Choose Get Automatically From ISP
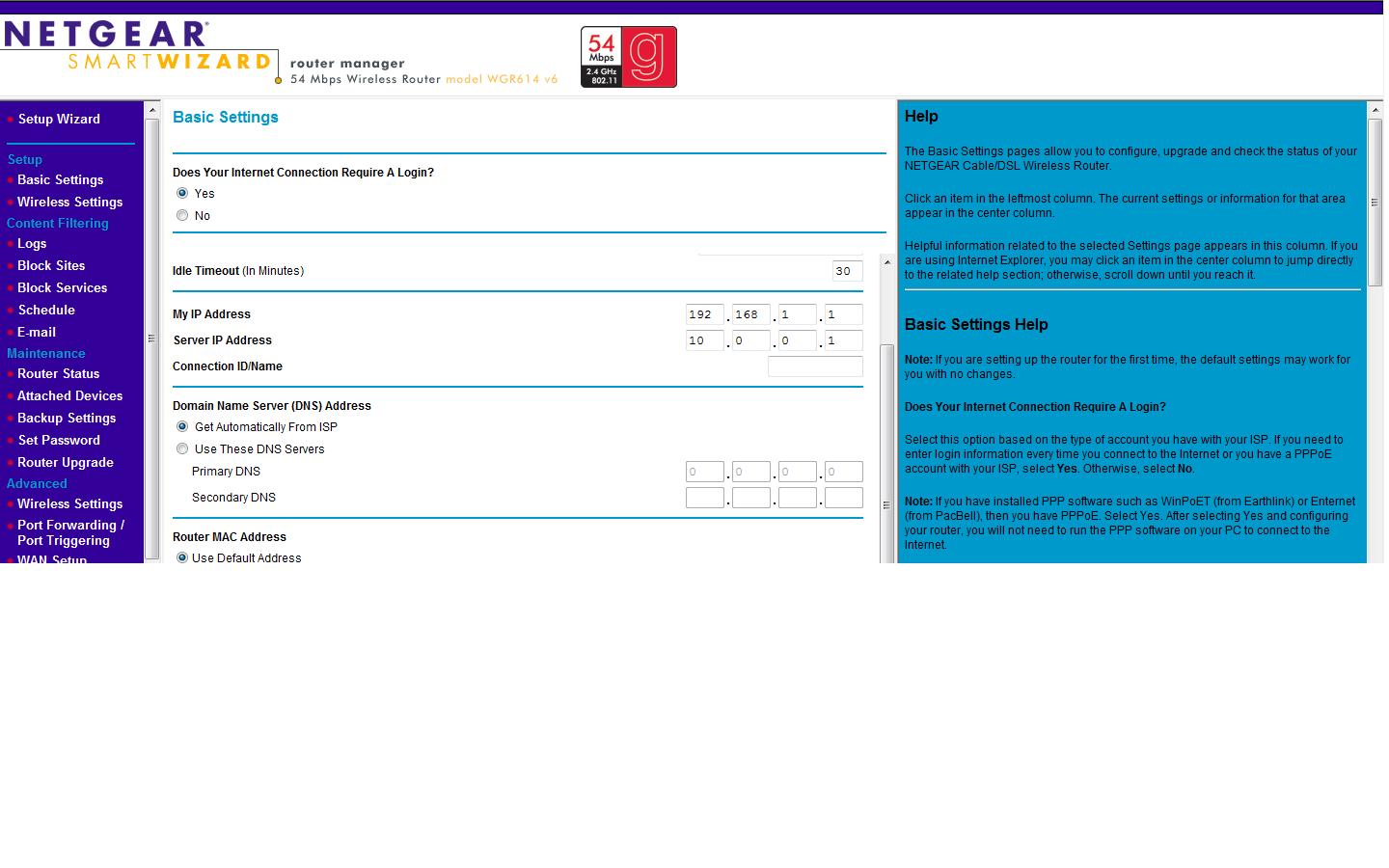The image size is (1389, 868). click(182, 426)
